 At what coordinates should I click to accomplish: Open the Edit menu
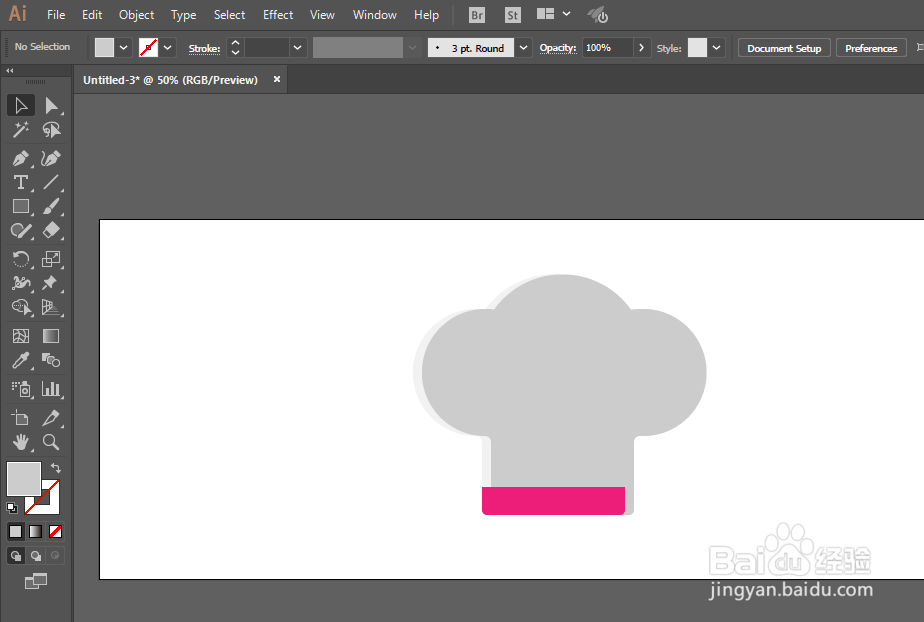pos(92,15)
